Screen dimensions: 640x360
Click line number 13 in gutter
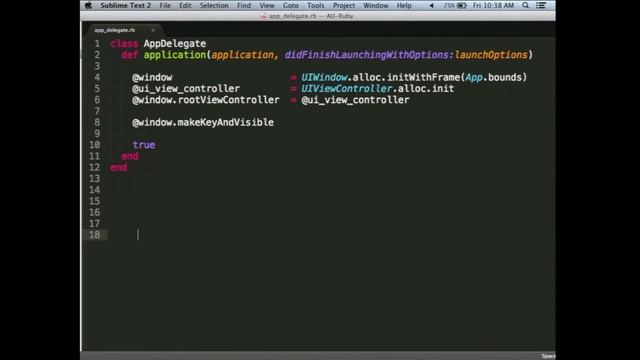(x=94, y=178)
